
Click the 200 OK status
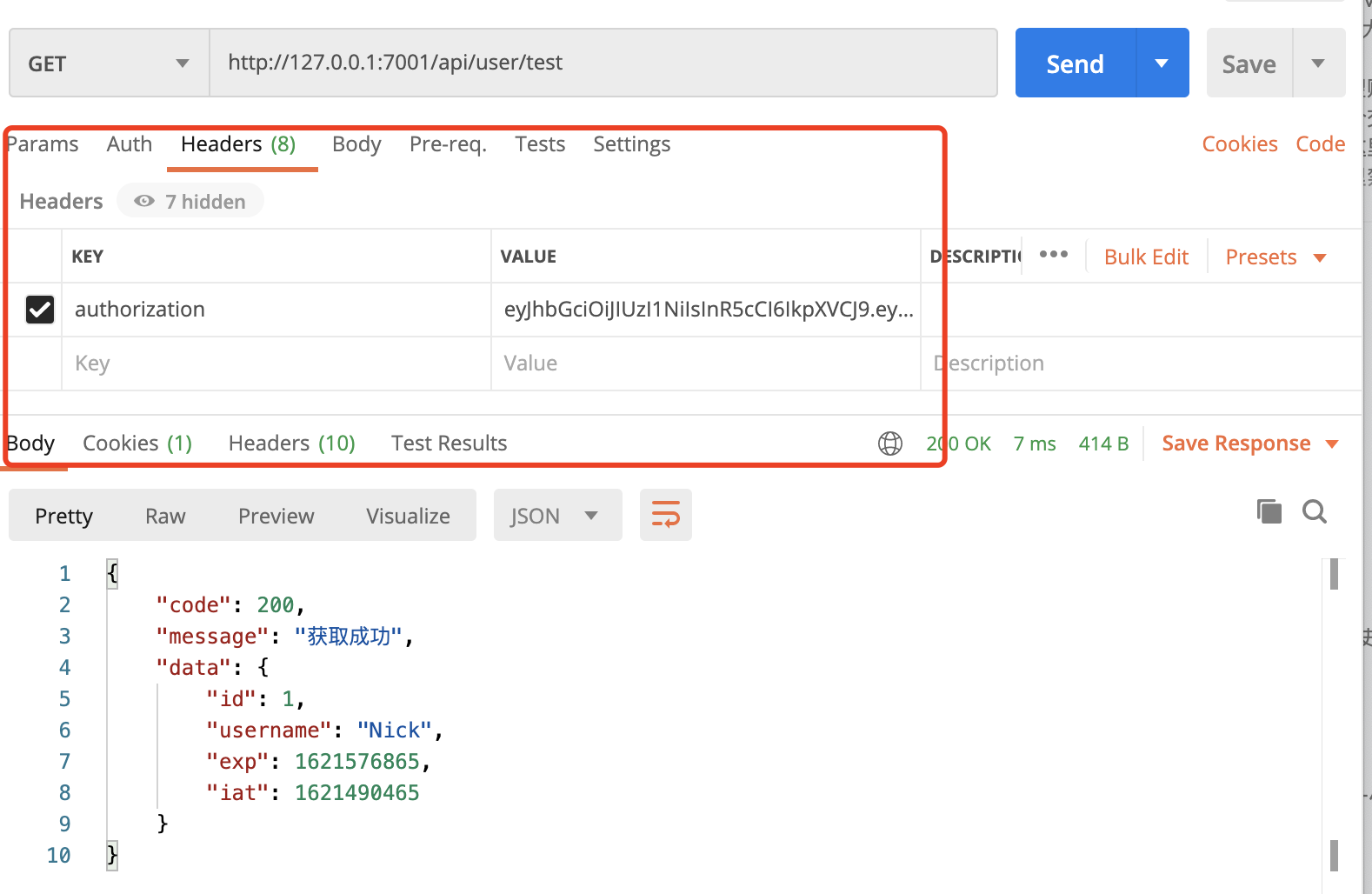pos(958,444)
